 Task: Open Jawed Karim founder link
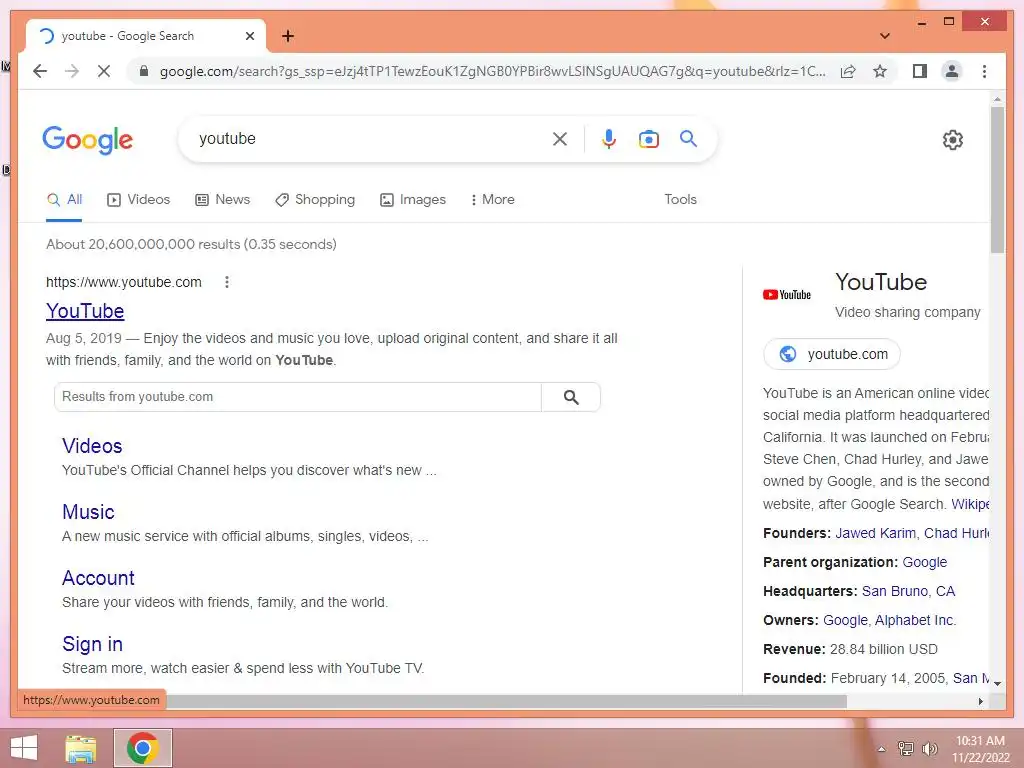click(x=875, y=534)
